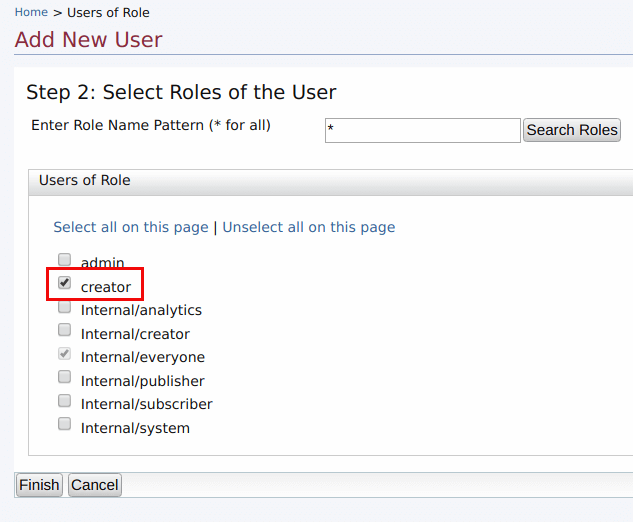Click the 'Add New User' page title
Viewport: 633px width, 522px height.
88,40
